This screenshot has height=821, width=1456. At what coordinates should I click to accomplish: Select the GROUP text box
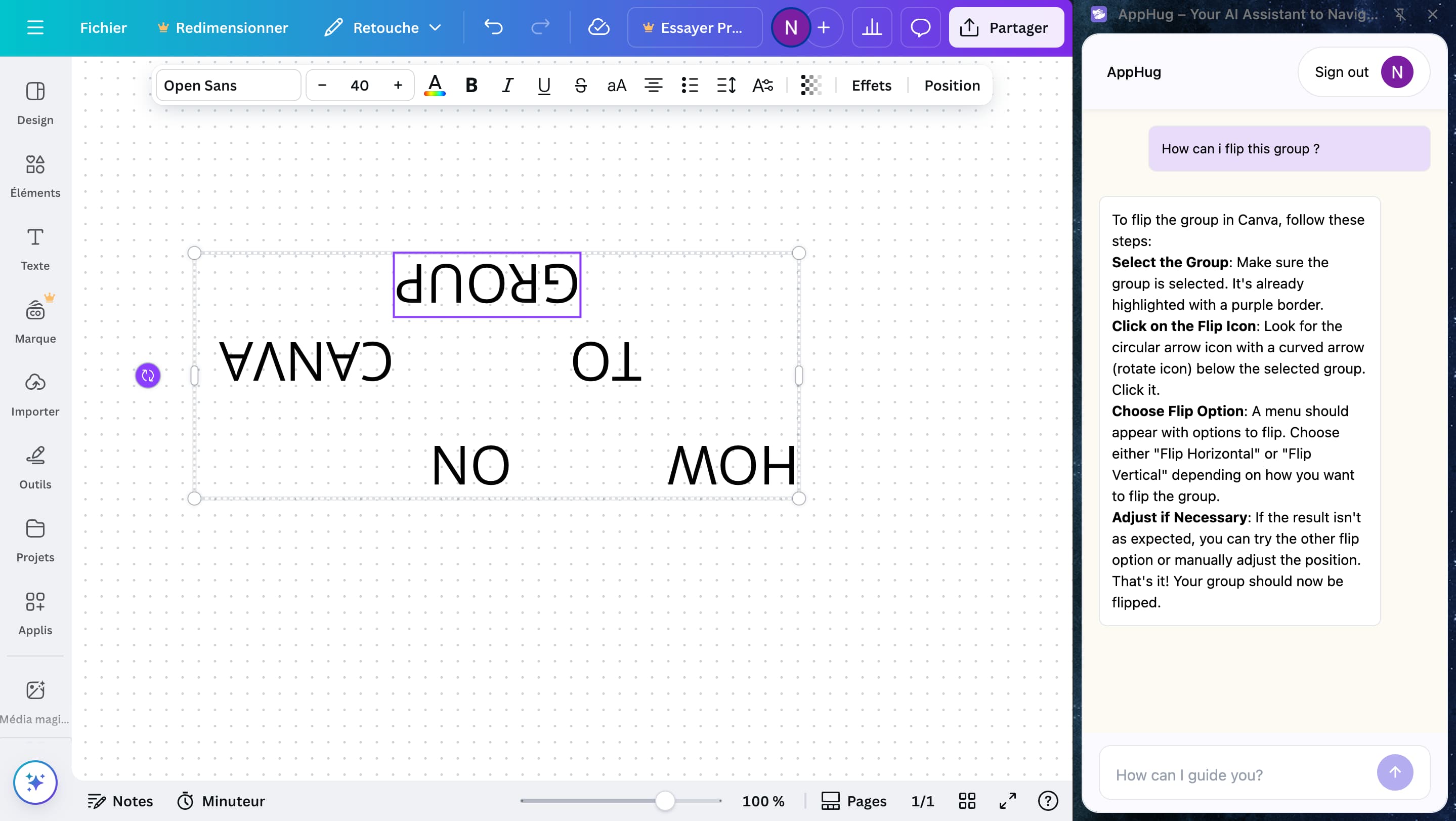(487, 284)
